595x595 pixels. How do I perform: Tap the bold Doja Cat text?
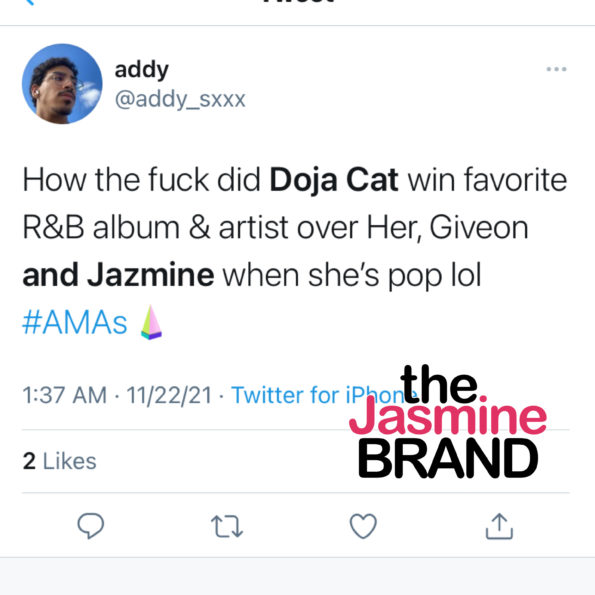pos(334,180)
